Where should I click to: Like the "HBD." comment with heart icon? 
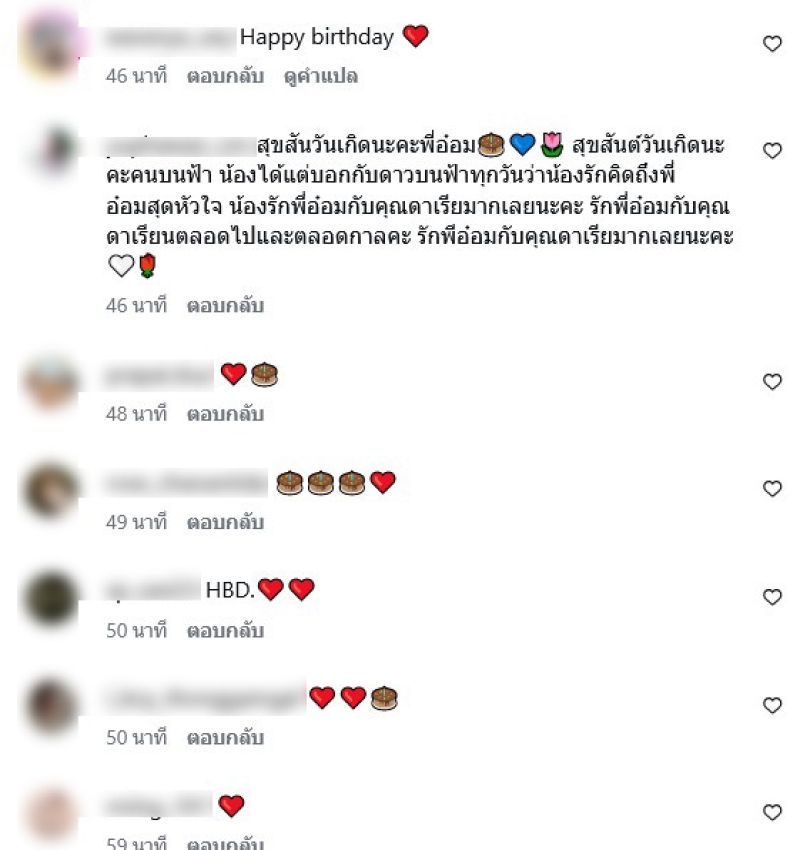point(772,597)
